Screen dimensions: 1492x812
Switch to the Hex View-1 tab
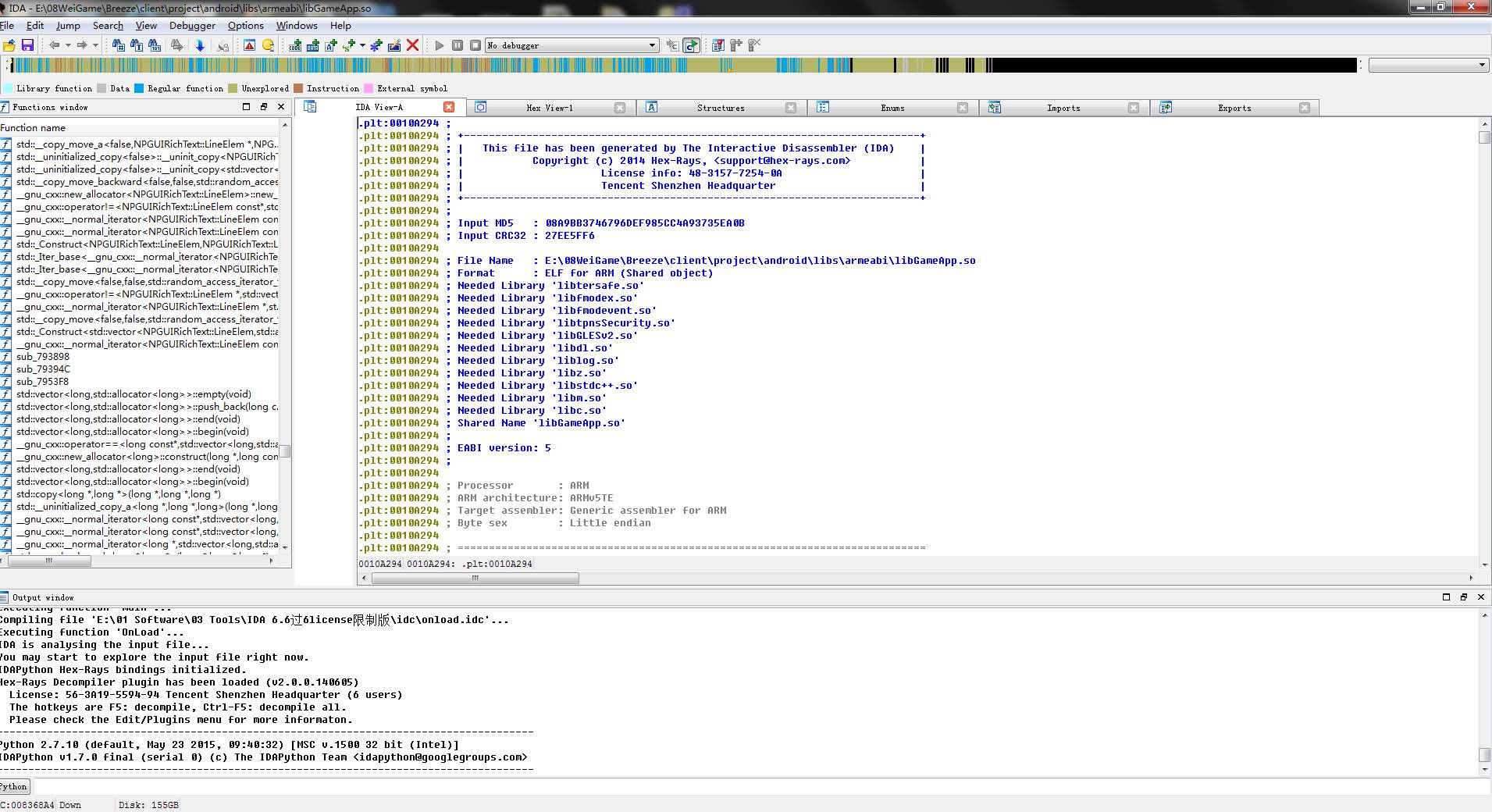550,108
